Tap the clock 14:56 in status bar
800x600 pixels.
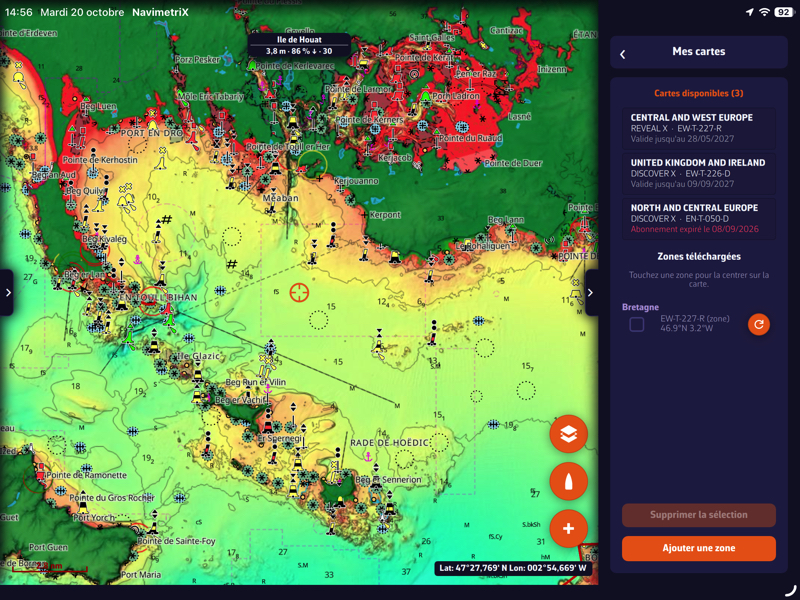point(18,12)
